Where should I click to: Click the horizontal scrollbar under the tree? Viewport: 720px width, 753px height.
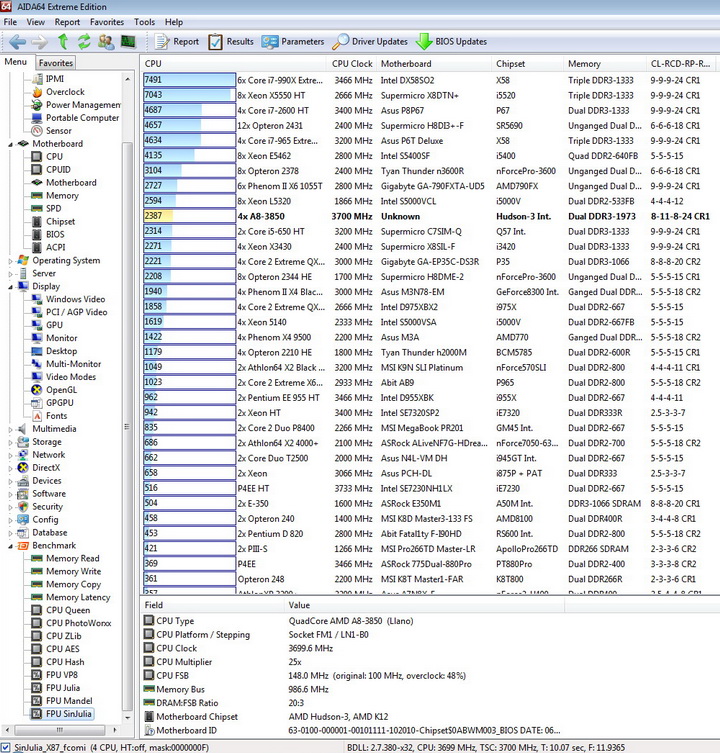60,730
